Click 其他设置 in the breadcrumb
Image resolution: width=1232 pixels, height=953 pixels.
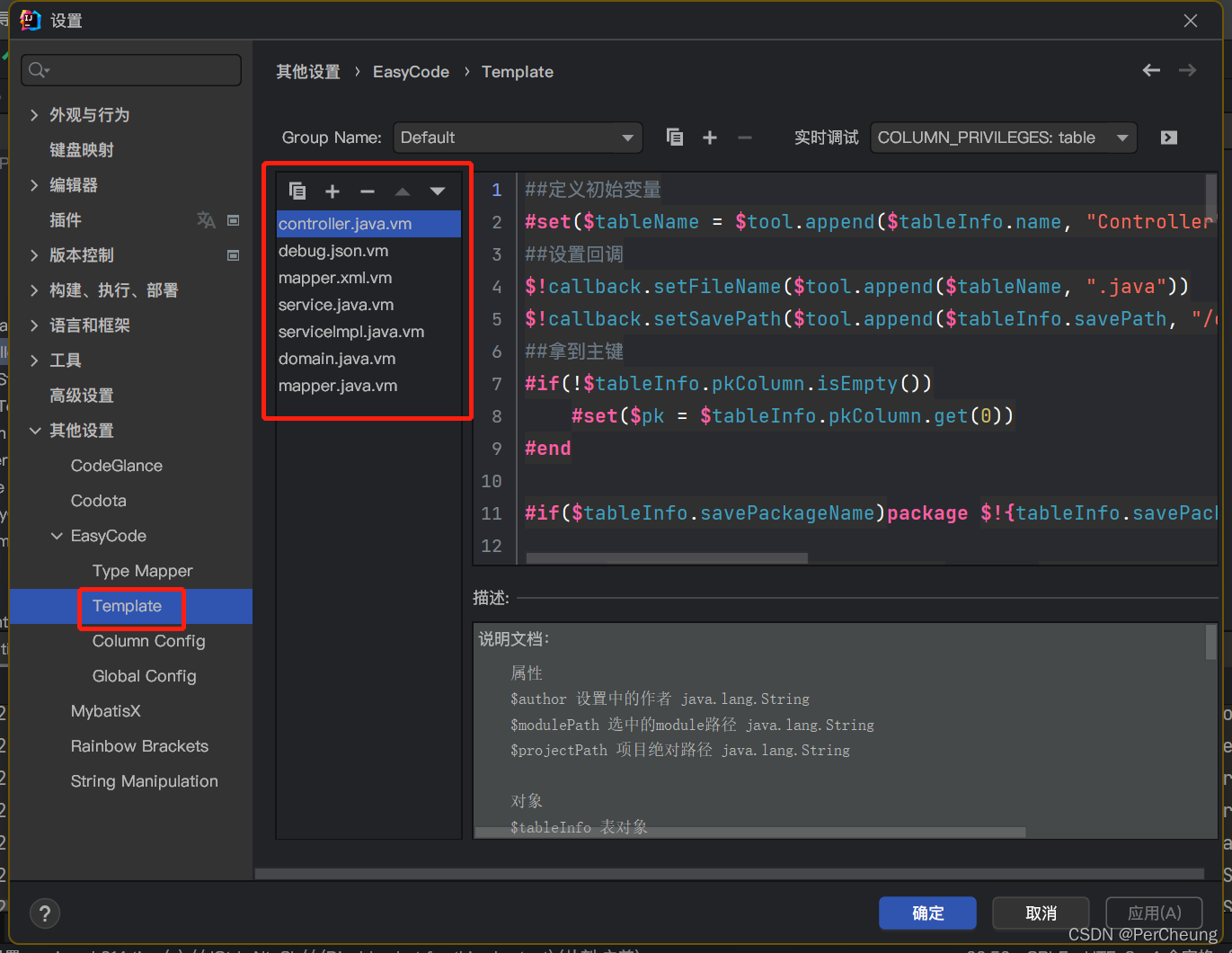308,72
